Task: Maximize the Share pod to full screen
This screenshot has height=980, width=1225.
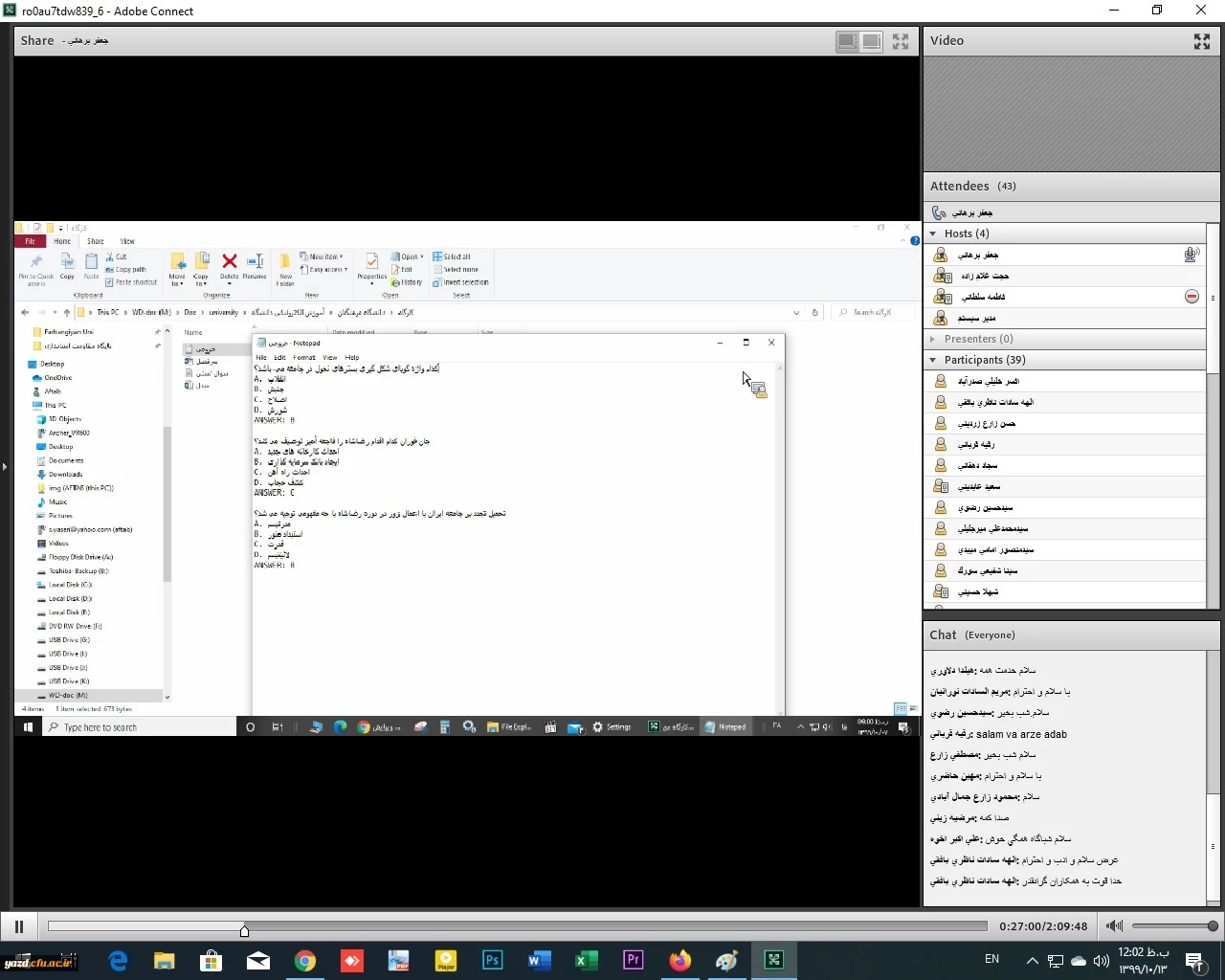Action: click(901, 41)
